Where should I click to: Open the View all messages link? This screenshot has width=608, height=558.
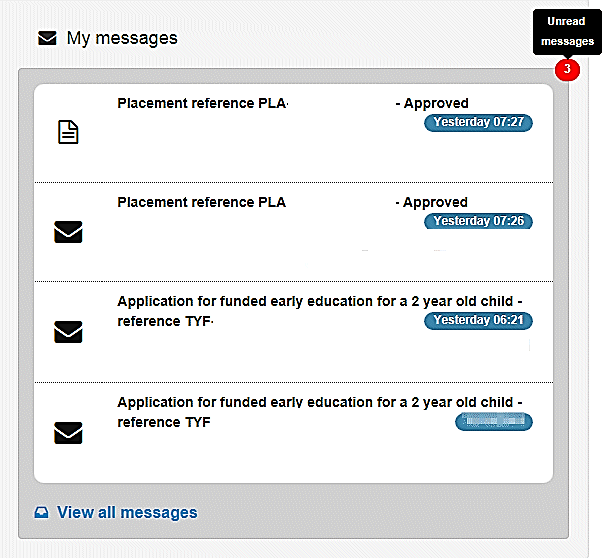click(127, 513)
